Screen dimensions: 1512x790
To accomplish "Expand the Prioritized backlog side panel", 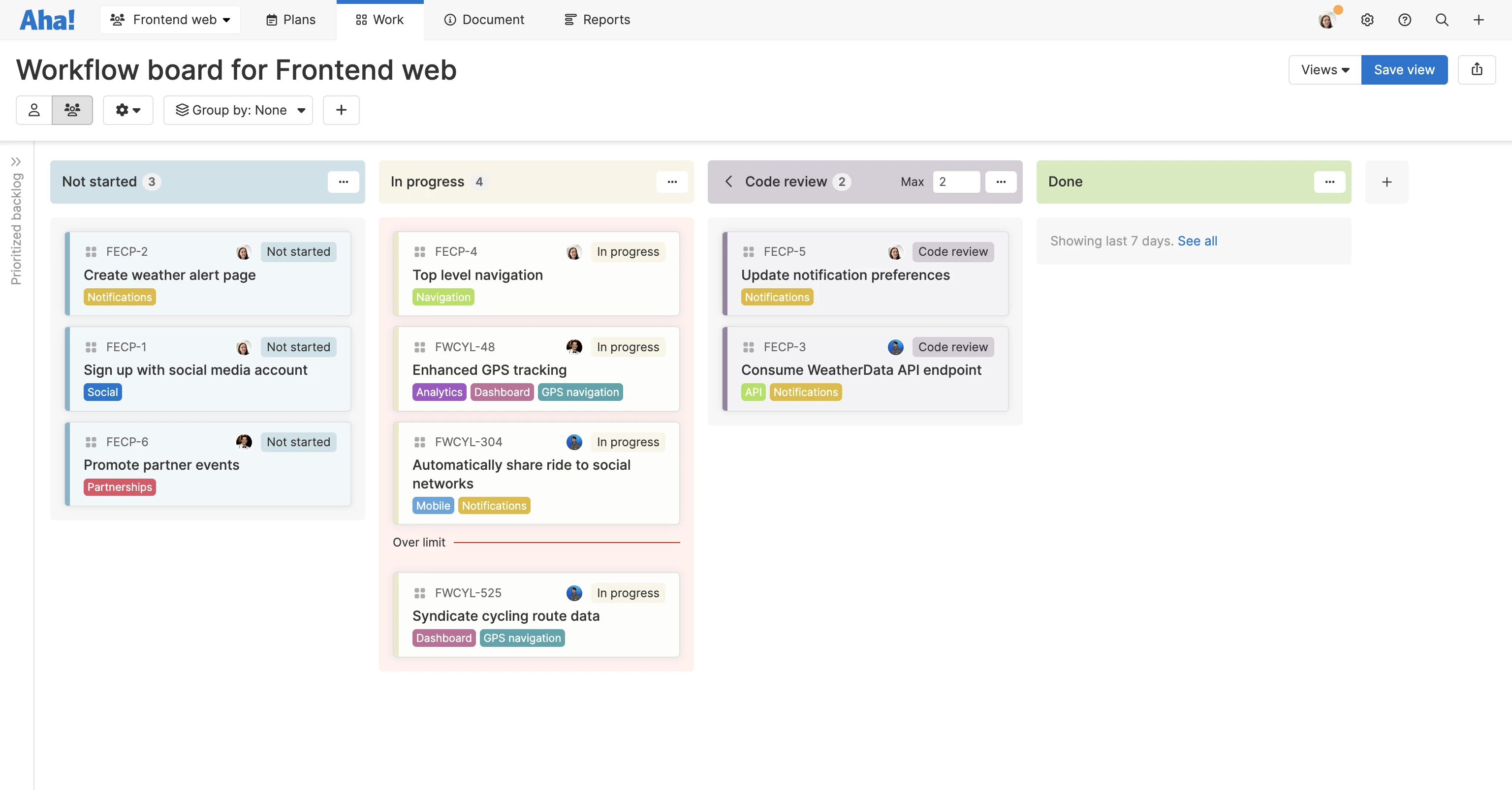I will coord(16,162).
